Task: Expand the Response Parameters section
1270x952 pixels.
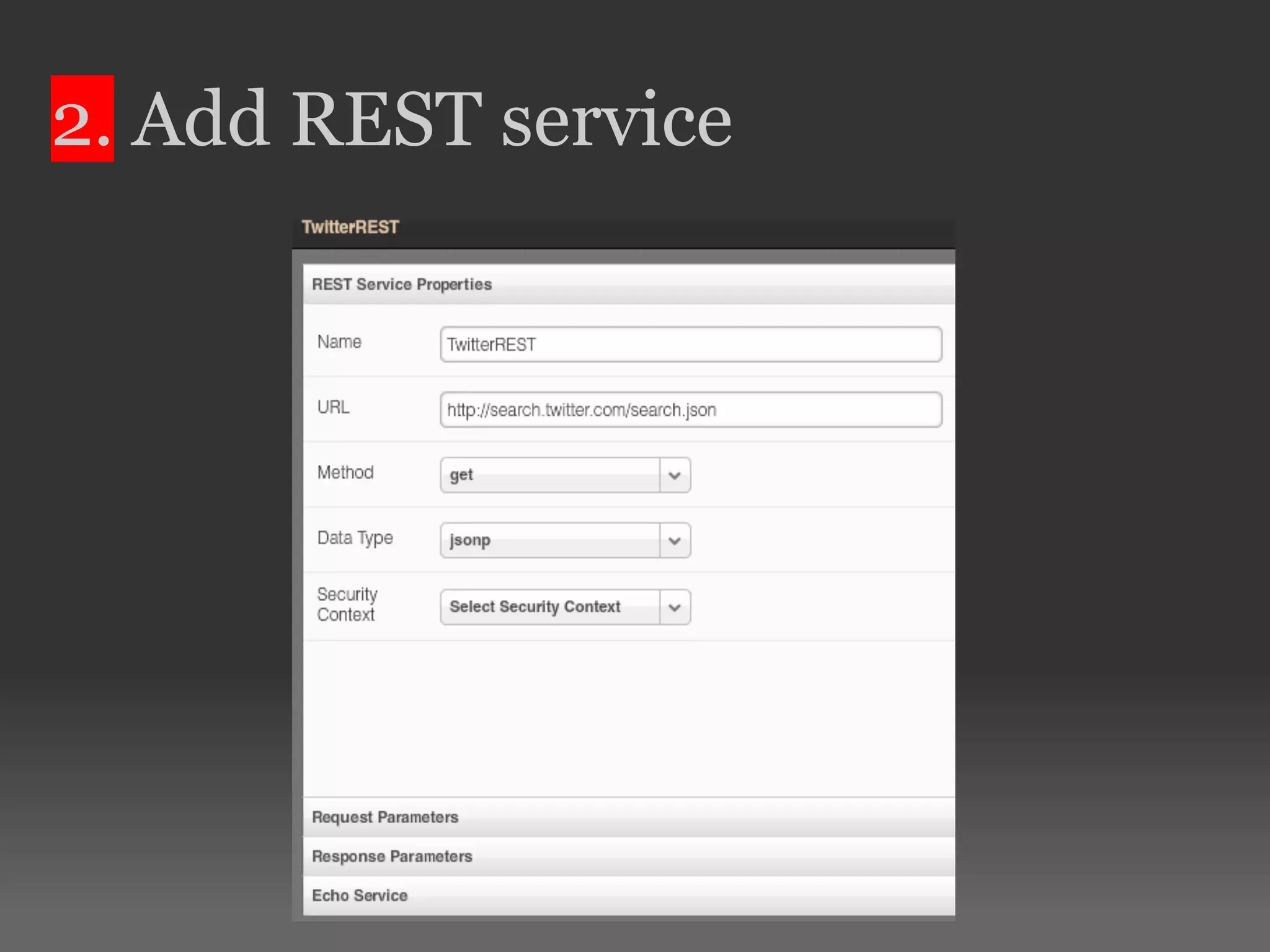Action: 629,857
